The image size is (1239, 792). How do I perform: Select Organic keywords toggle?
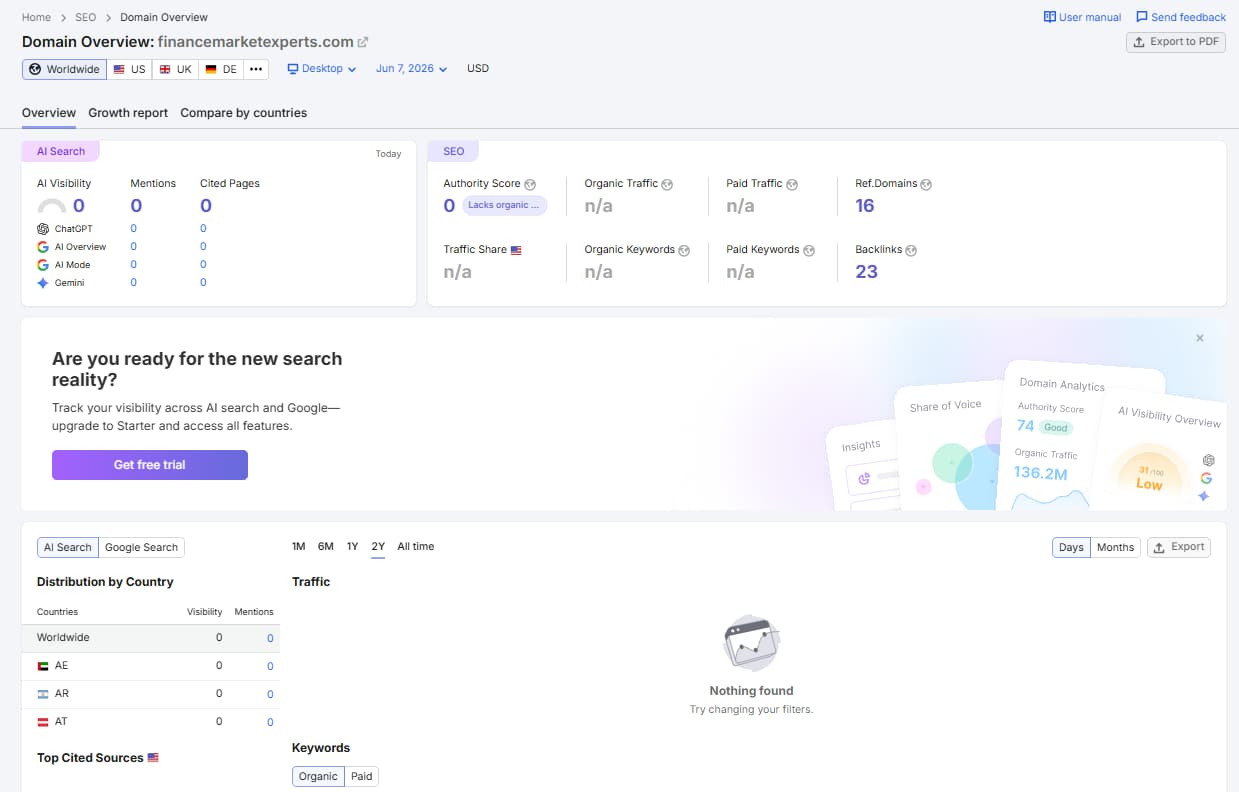(318, 776)
